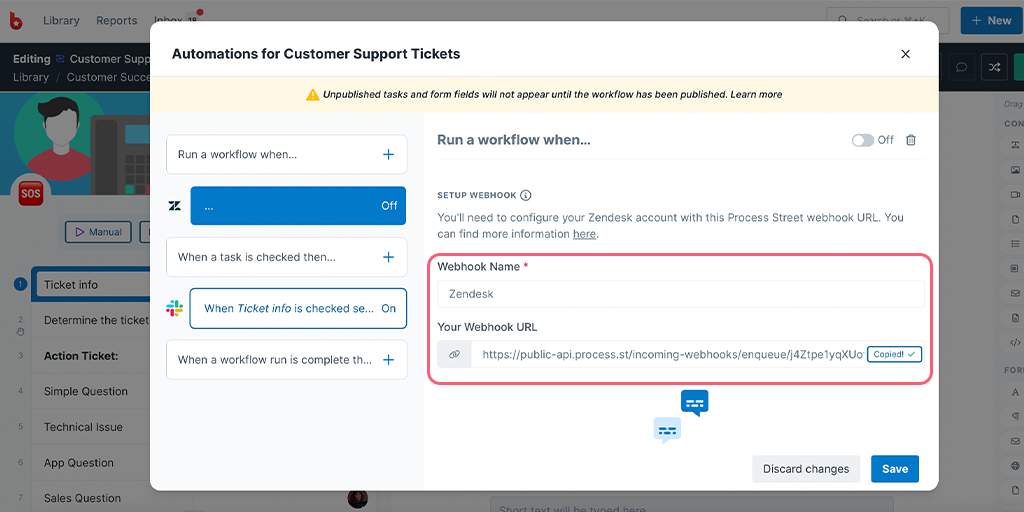
Task: Toggle the Zendesk trigger Off state
Action: (x=389, y=206)
